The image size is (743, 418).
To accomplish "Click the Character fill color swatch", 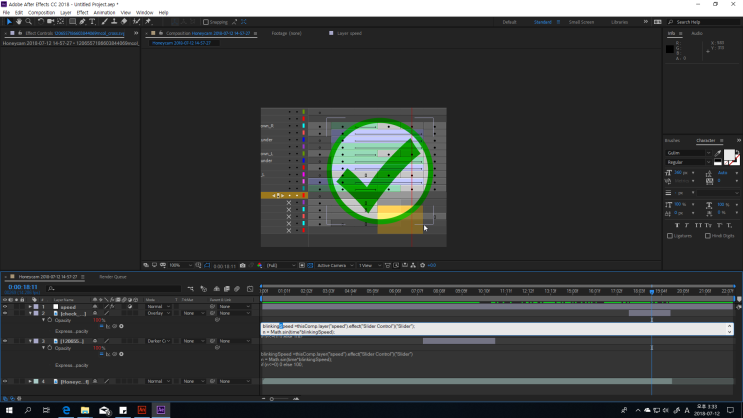I will click(x=729, y=154).
